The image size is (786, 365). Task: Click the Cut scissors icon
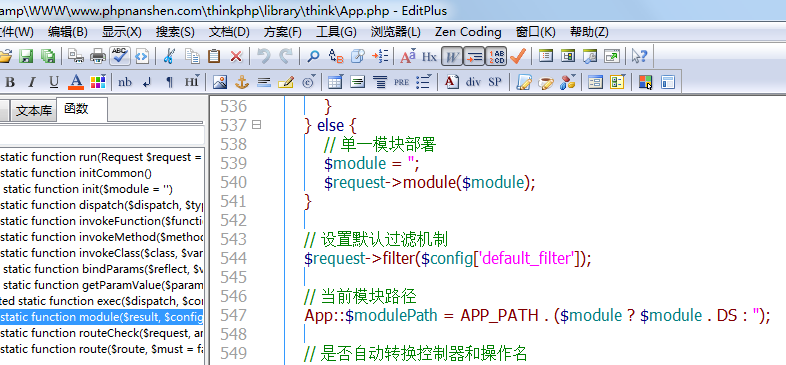tap(169, 56)
